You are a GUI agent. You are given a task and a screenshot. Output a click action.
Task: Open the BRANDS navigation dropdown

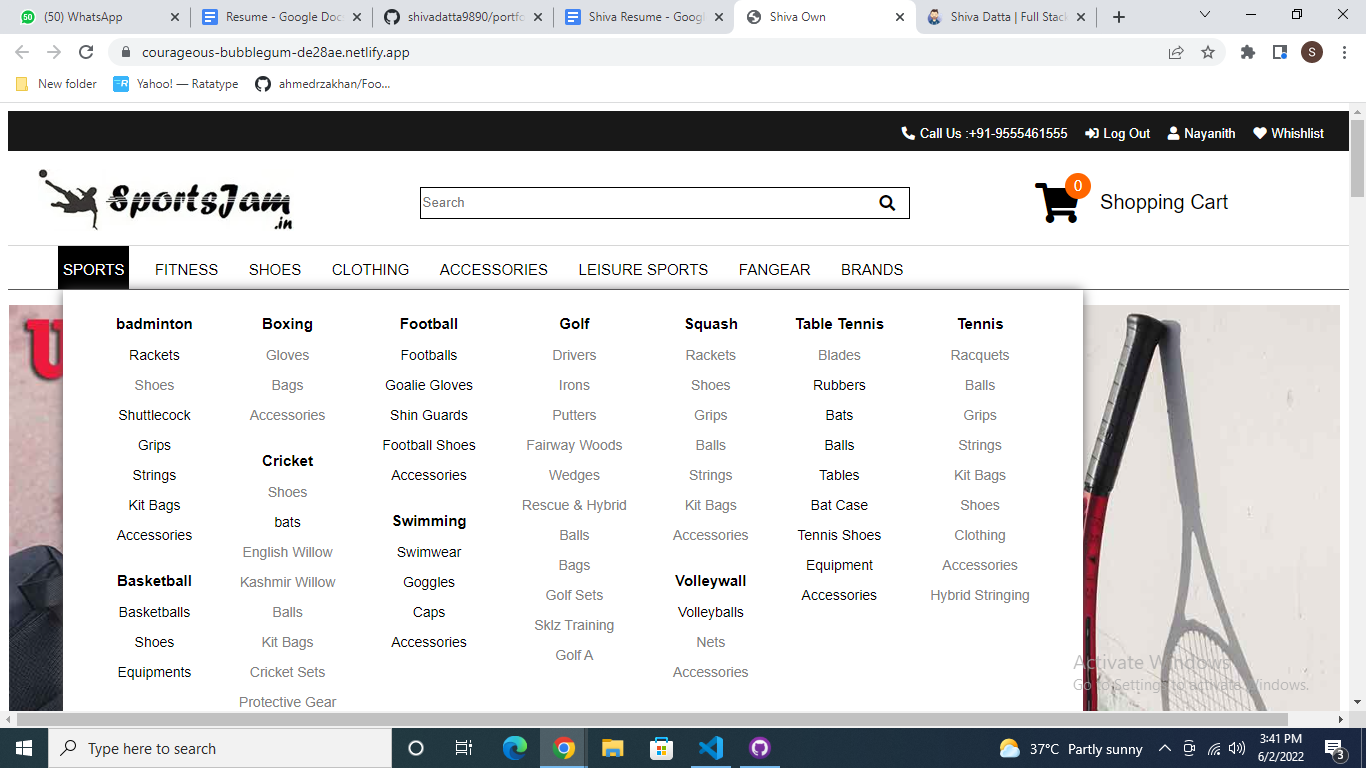pyautogui.click(x=872, y=270)
